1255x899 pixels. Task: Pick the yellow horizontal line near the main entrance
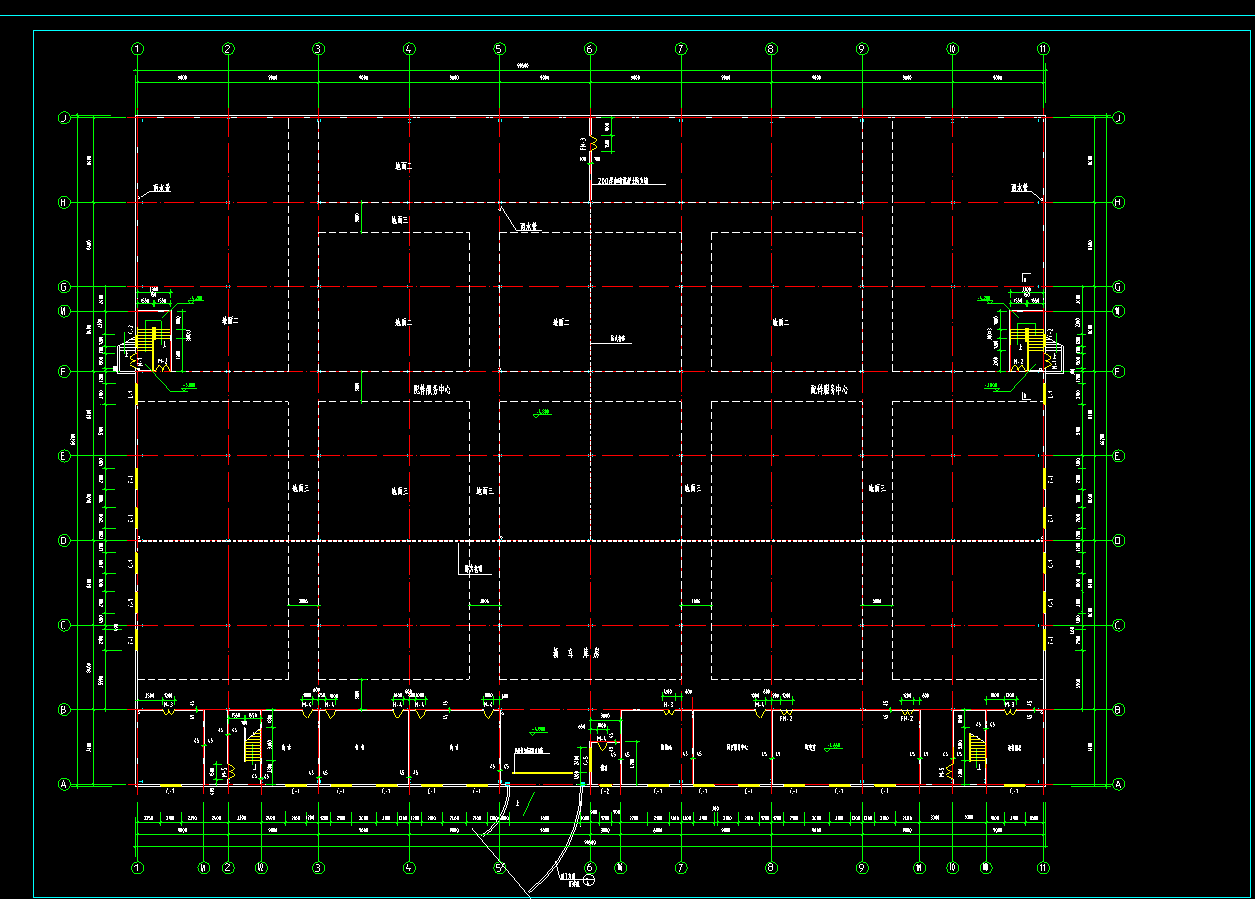coord(542,773)
